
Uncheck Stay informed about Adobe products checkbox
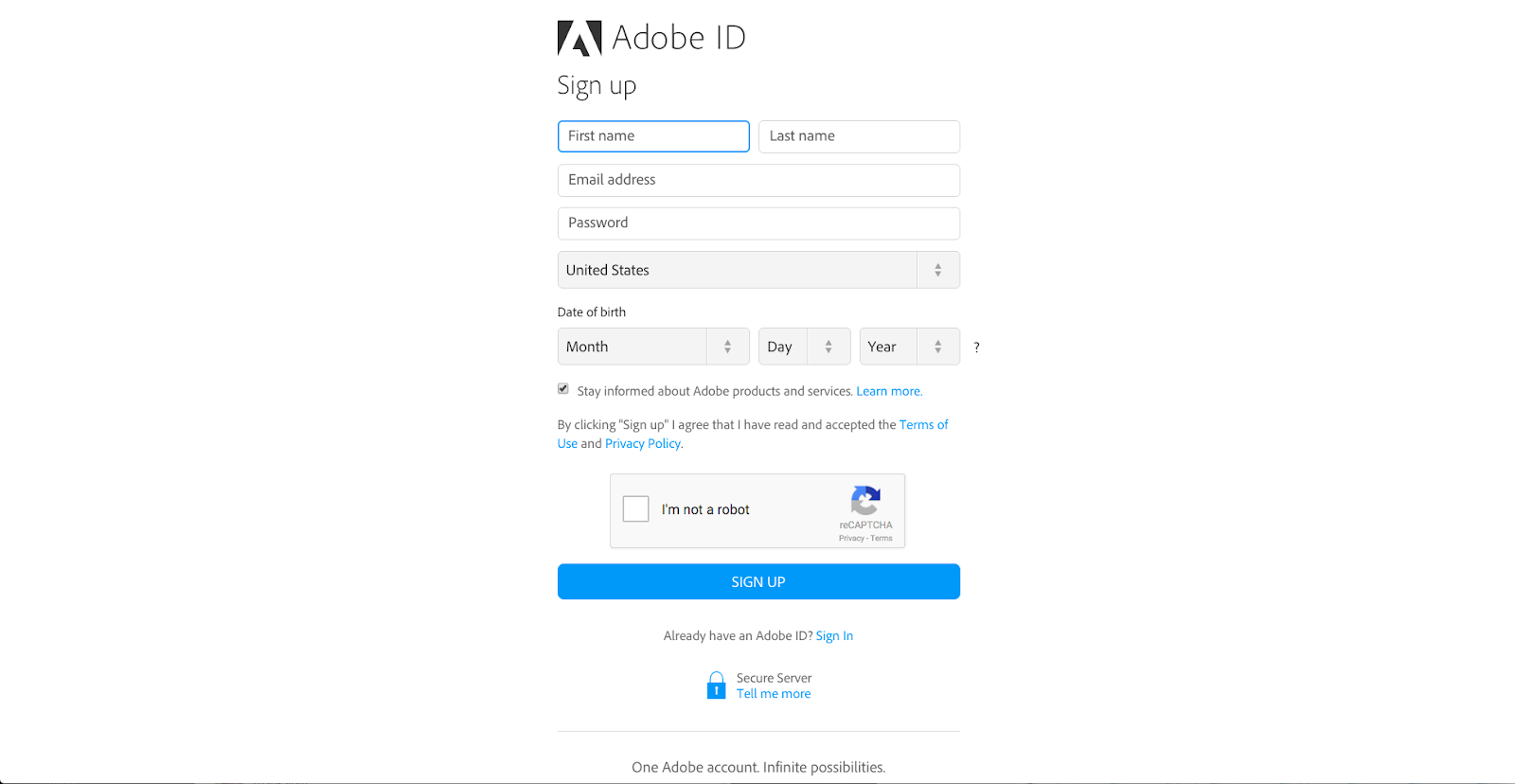[563, 389]
